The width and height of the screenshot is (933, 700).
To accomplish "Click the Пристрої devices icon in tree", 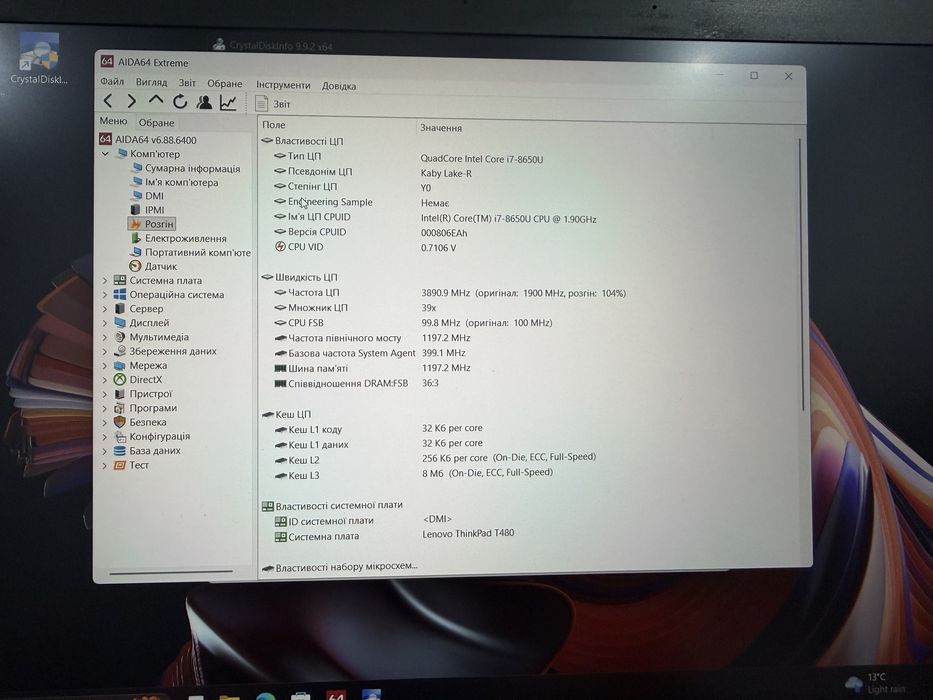I will point(120,394).
